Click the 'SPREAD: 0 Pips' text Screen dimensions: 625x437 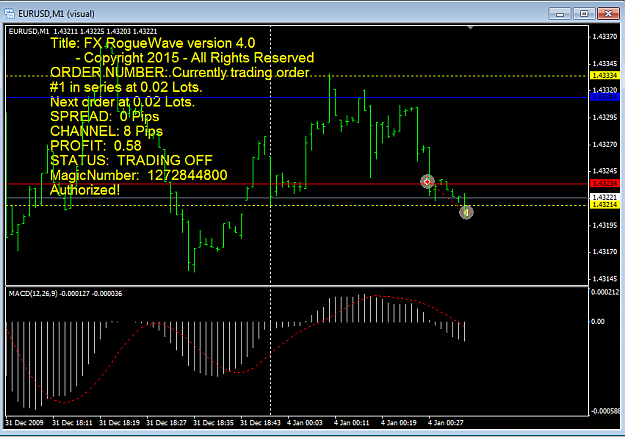[x=104, y=116]
